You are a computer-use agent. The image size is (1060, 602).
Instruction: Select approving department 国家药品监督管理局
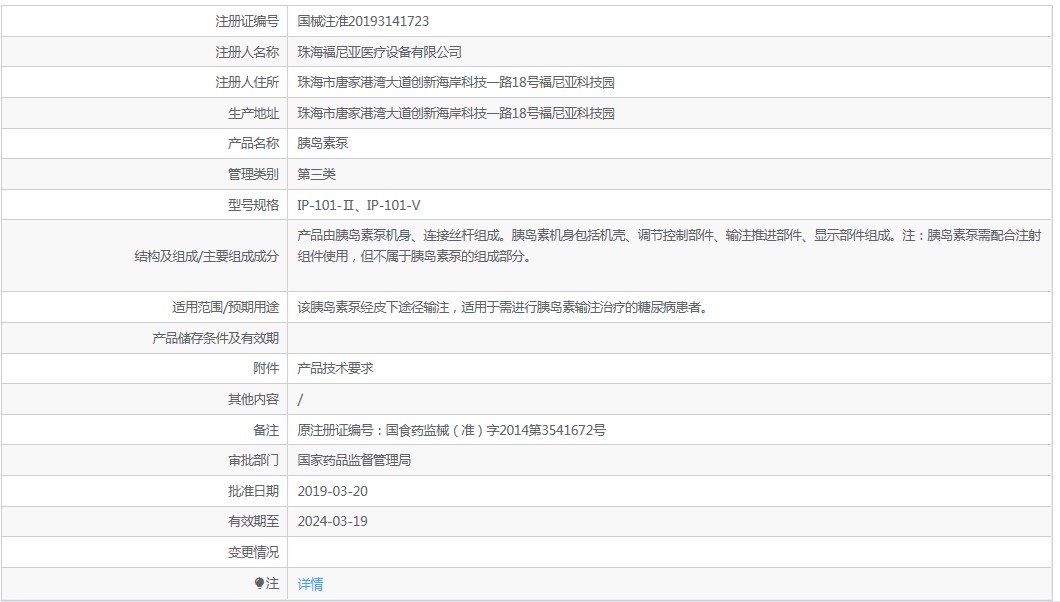tap(354, 460)
